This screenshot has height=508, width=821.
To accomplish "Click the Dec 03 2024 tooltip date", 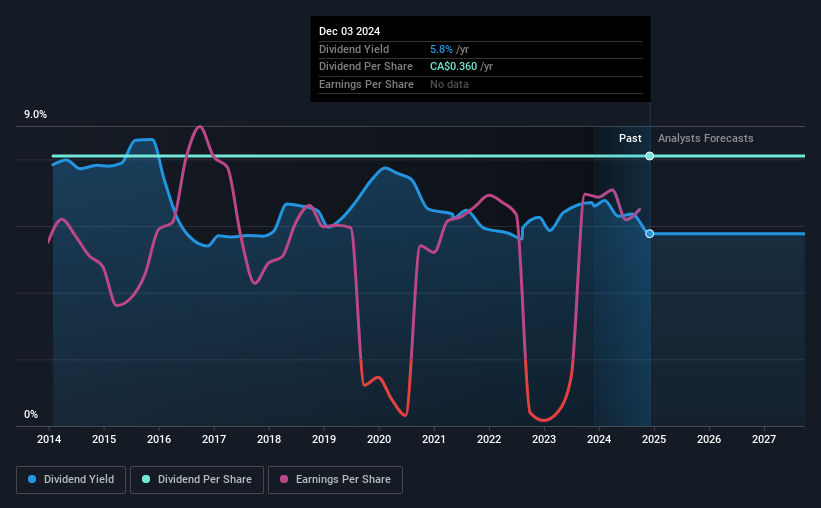I will [x=349, y=31].
